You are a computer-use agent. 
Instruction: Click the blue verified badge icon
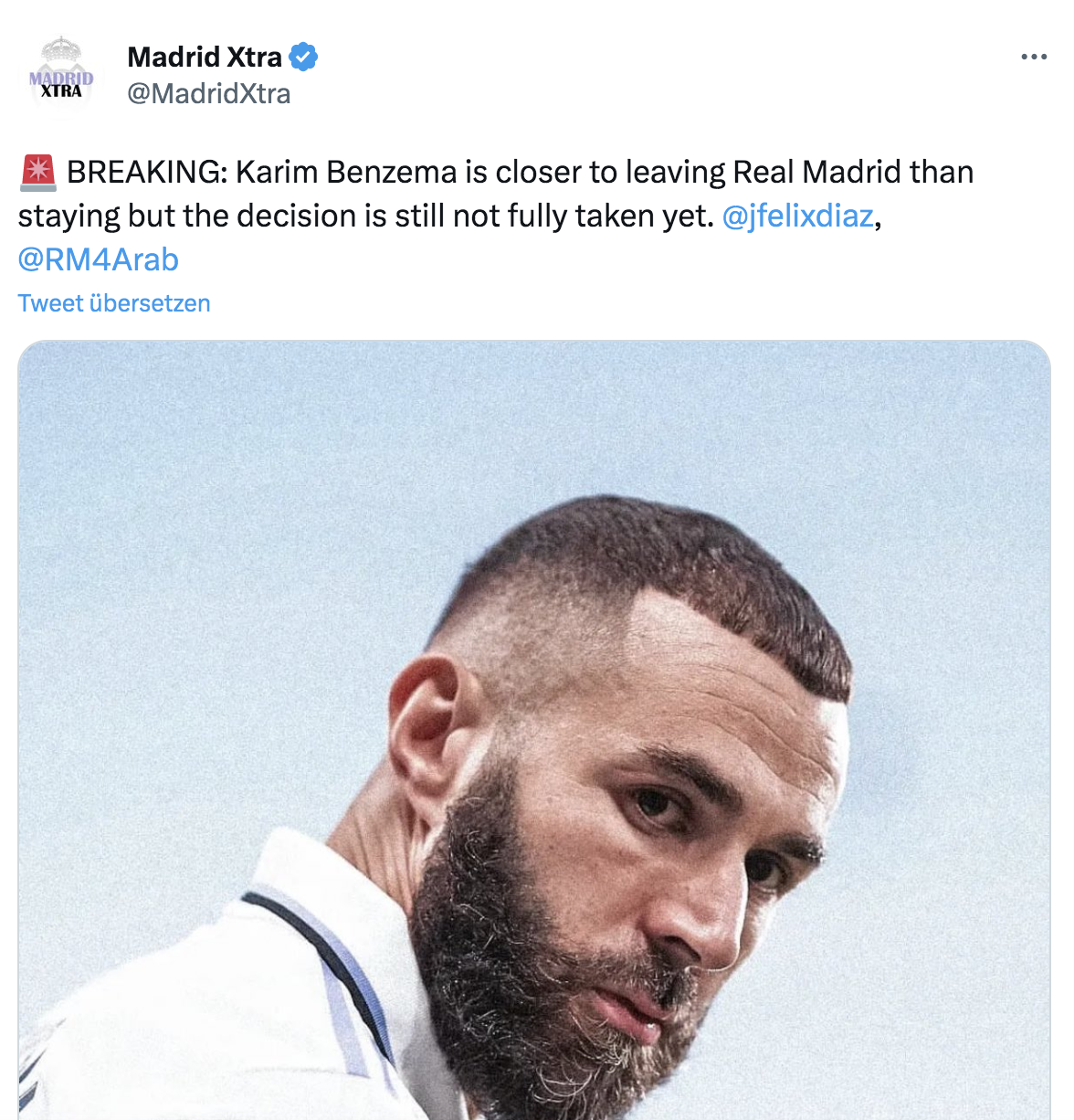point(303,57)
